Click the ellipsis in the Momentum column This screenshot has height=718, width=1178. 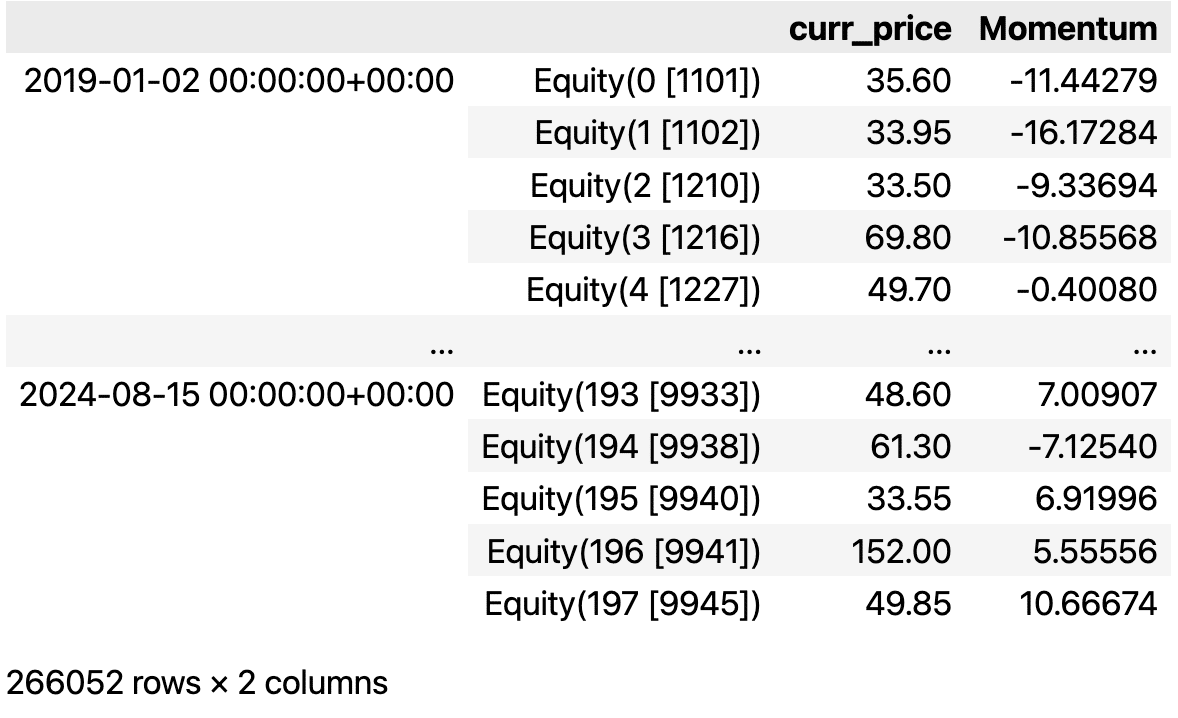pos(1145,349)
